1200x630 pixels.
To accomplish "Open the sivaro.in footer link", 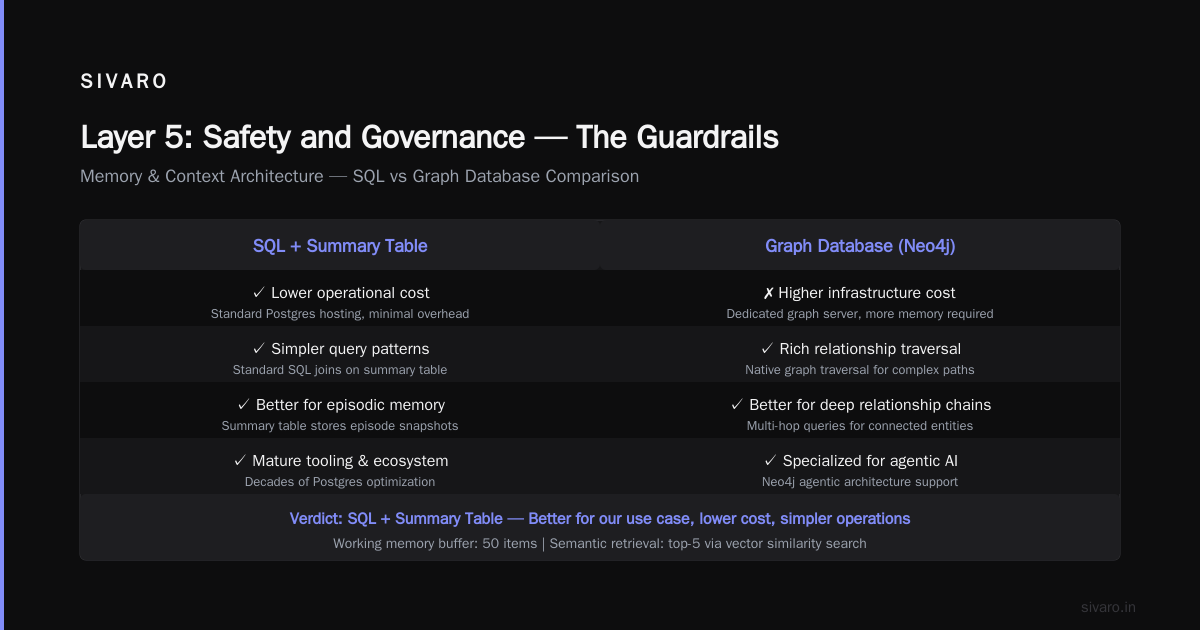I will click(1108, 607).
